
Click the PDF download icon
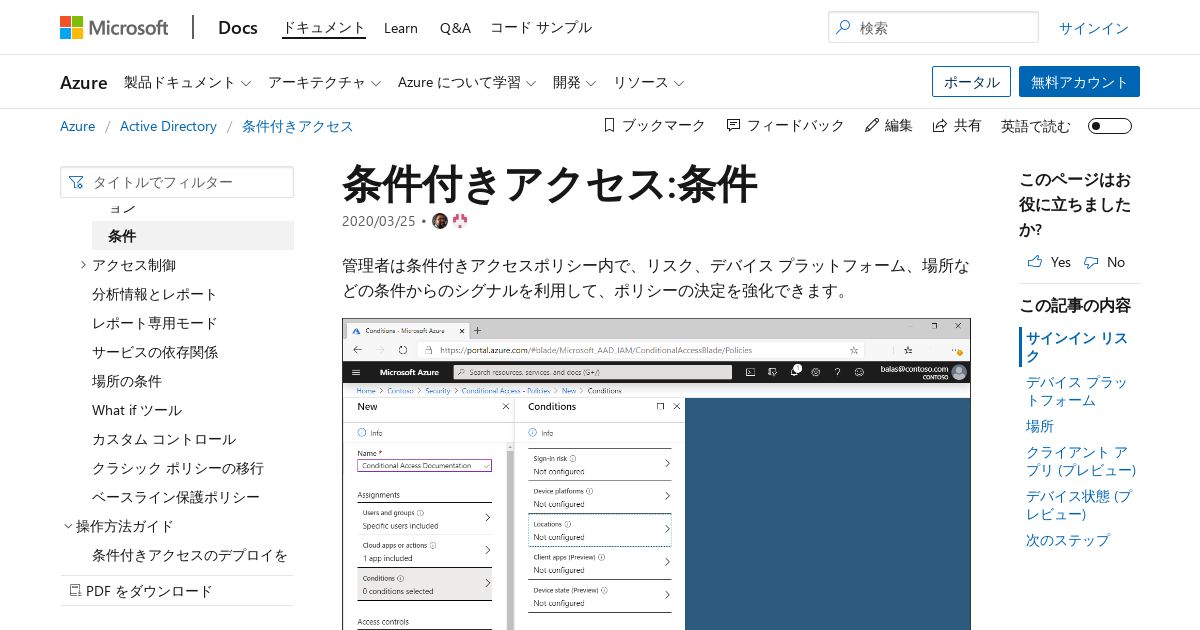pyautogui.click(x=75, y=591)
